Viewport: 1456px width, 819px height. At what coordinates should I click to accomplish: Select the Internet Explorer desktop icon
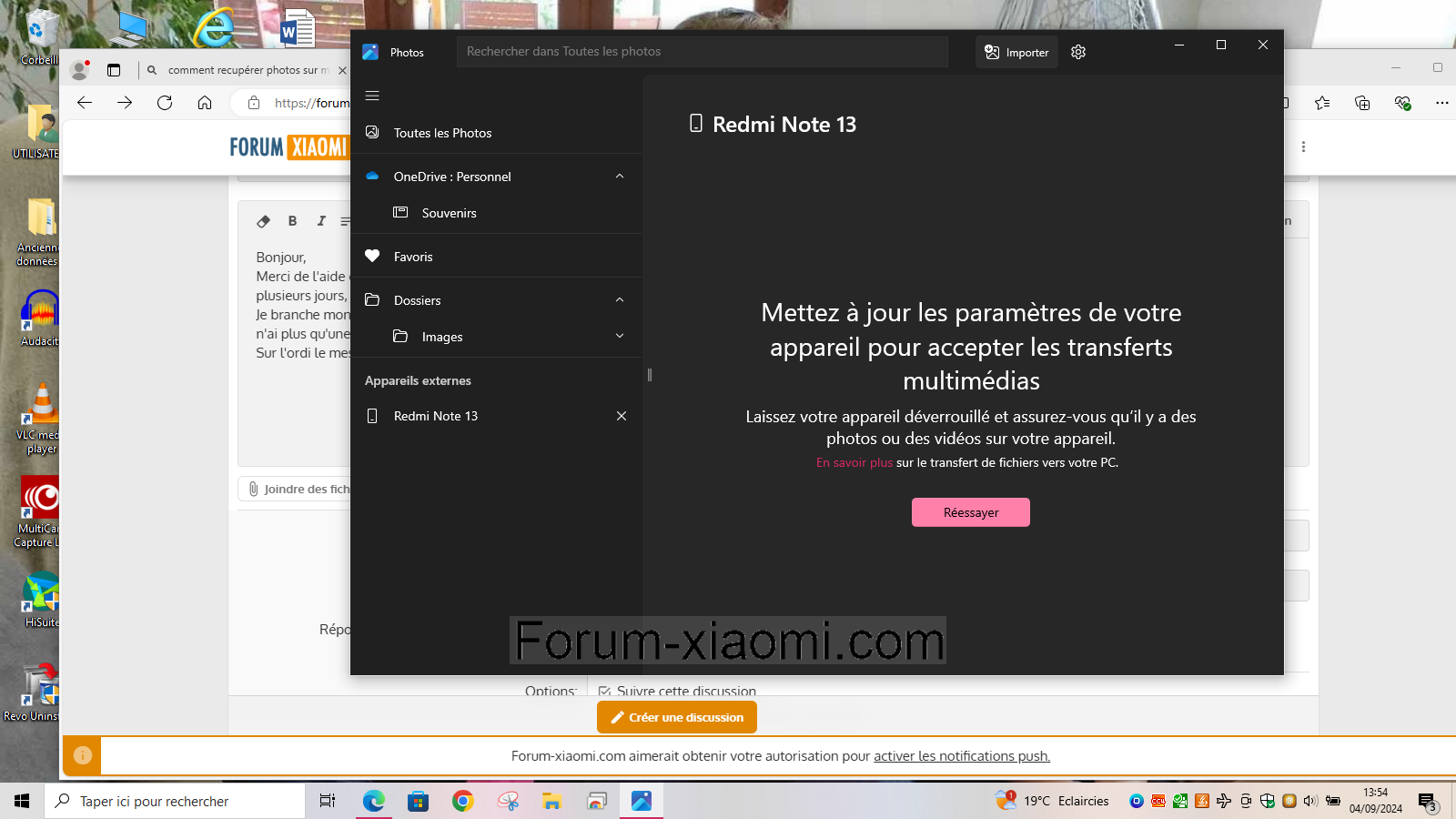(x=214, y=27)
